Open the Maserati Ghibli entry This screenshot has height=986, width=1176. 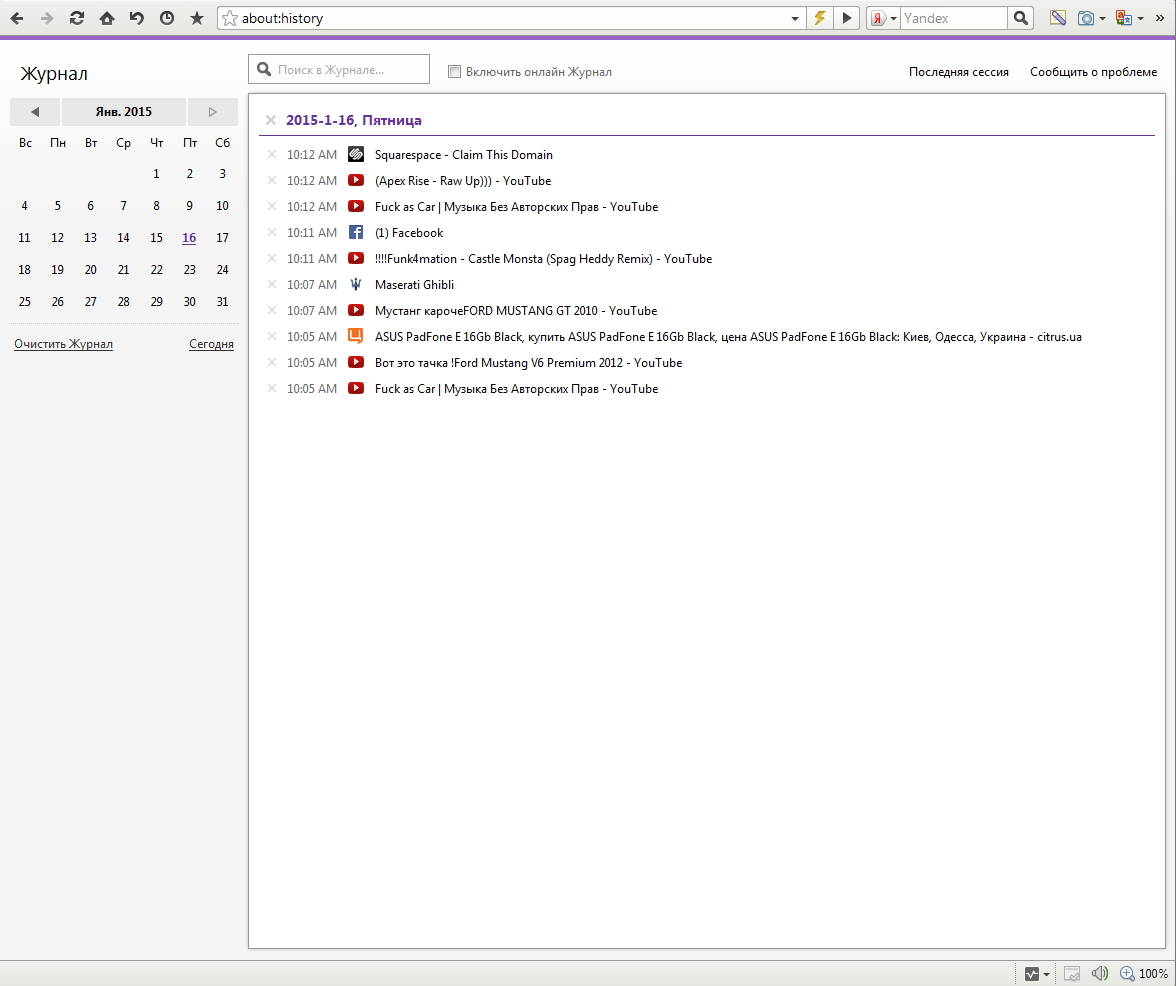pyautogui.click(x=414, y=284)
